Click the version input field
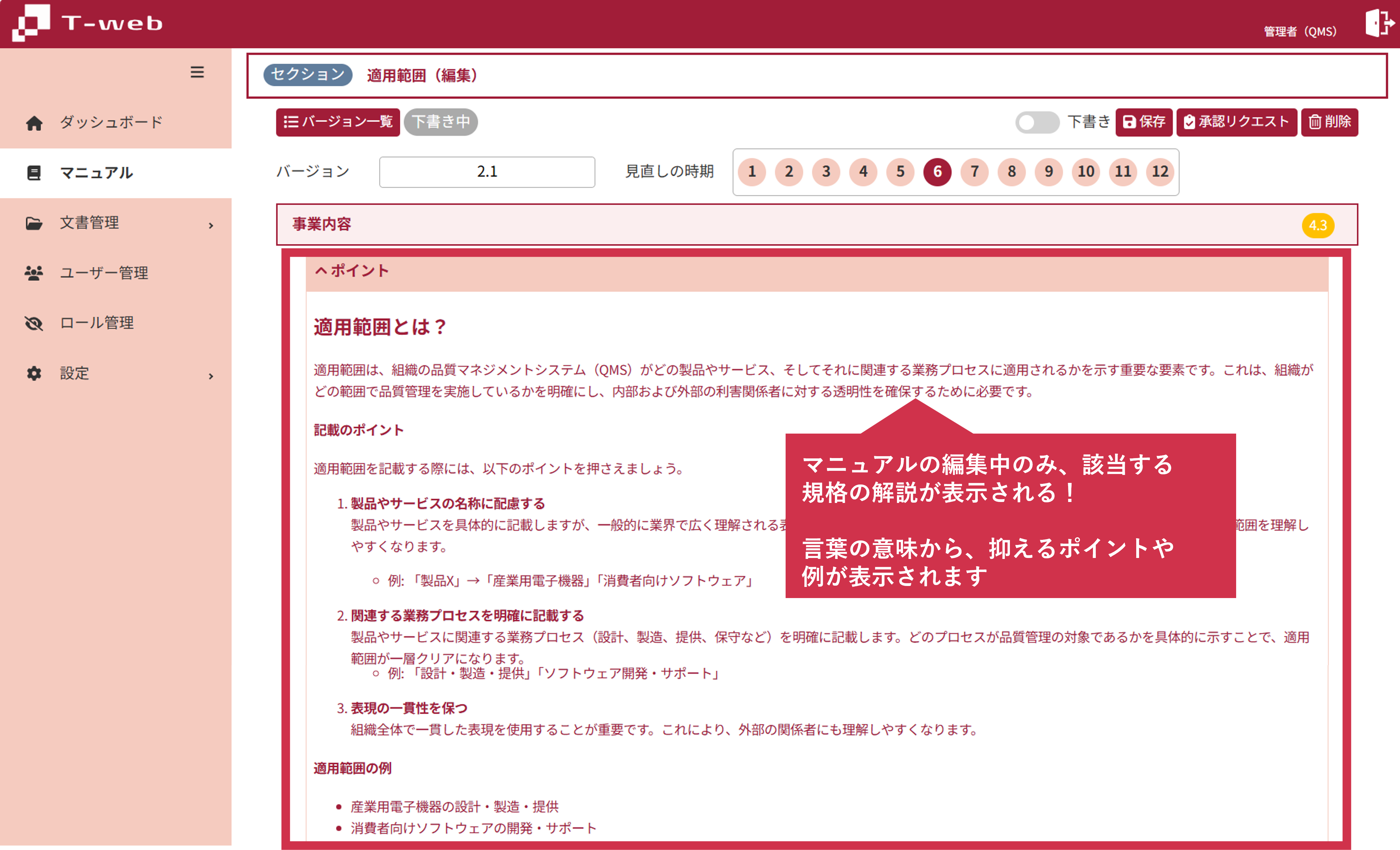The height and width of the screenshot is (850, 1400). 487,171
